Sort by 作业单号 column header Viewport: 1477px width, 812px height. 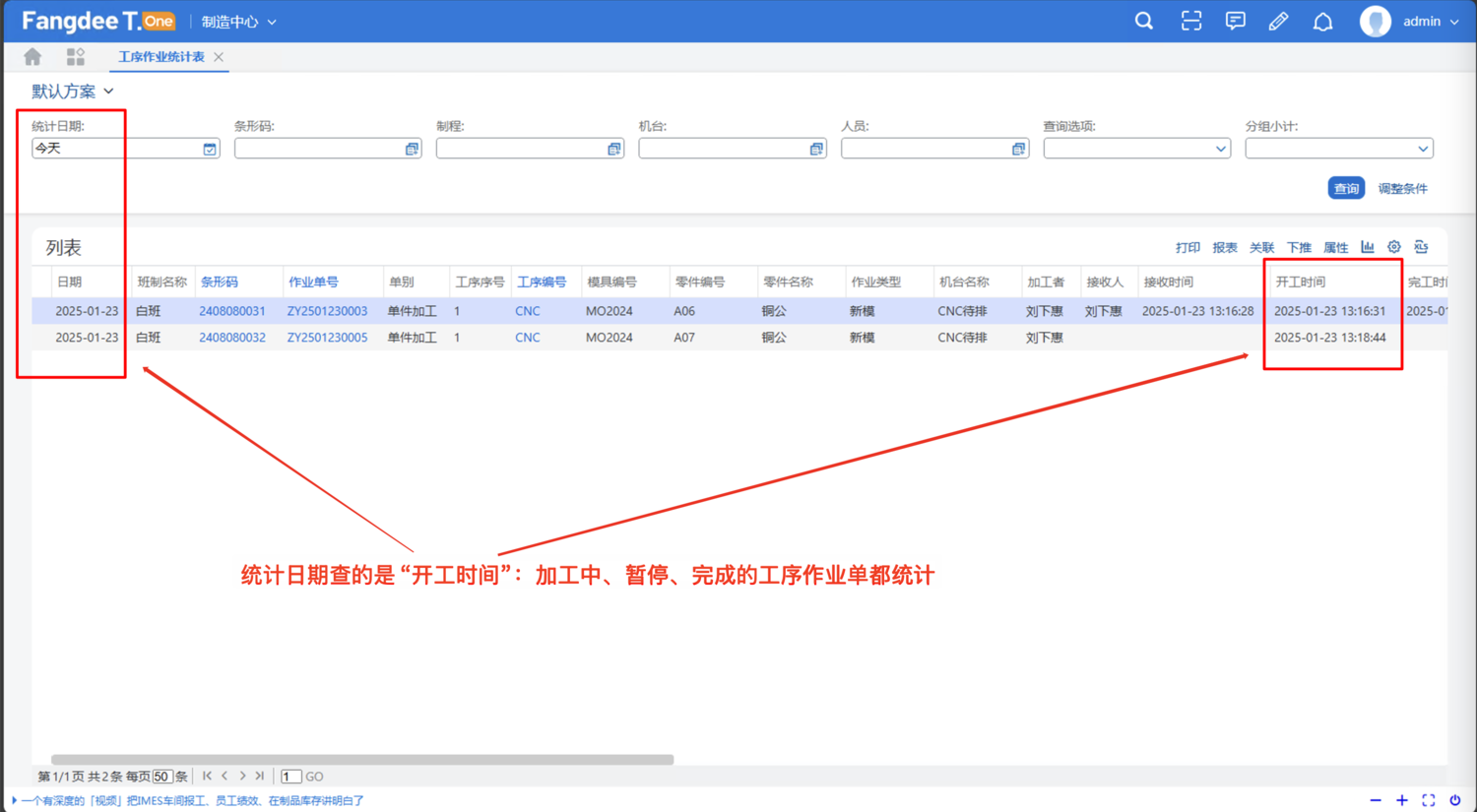point(313,282)
